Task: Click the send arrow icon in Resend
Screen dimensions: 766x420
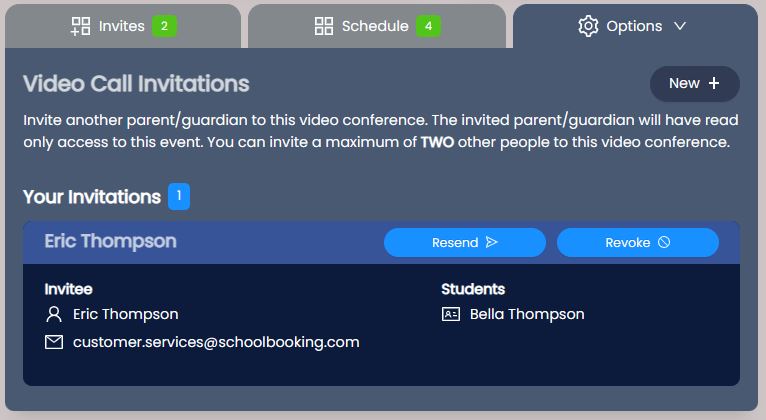Action: pyautogui.click(x=491, y=242)
